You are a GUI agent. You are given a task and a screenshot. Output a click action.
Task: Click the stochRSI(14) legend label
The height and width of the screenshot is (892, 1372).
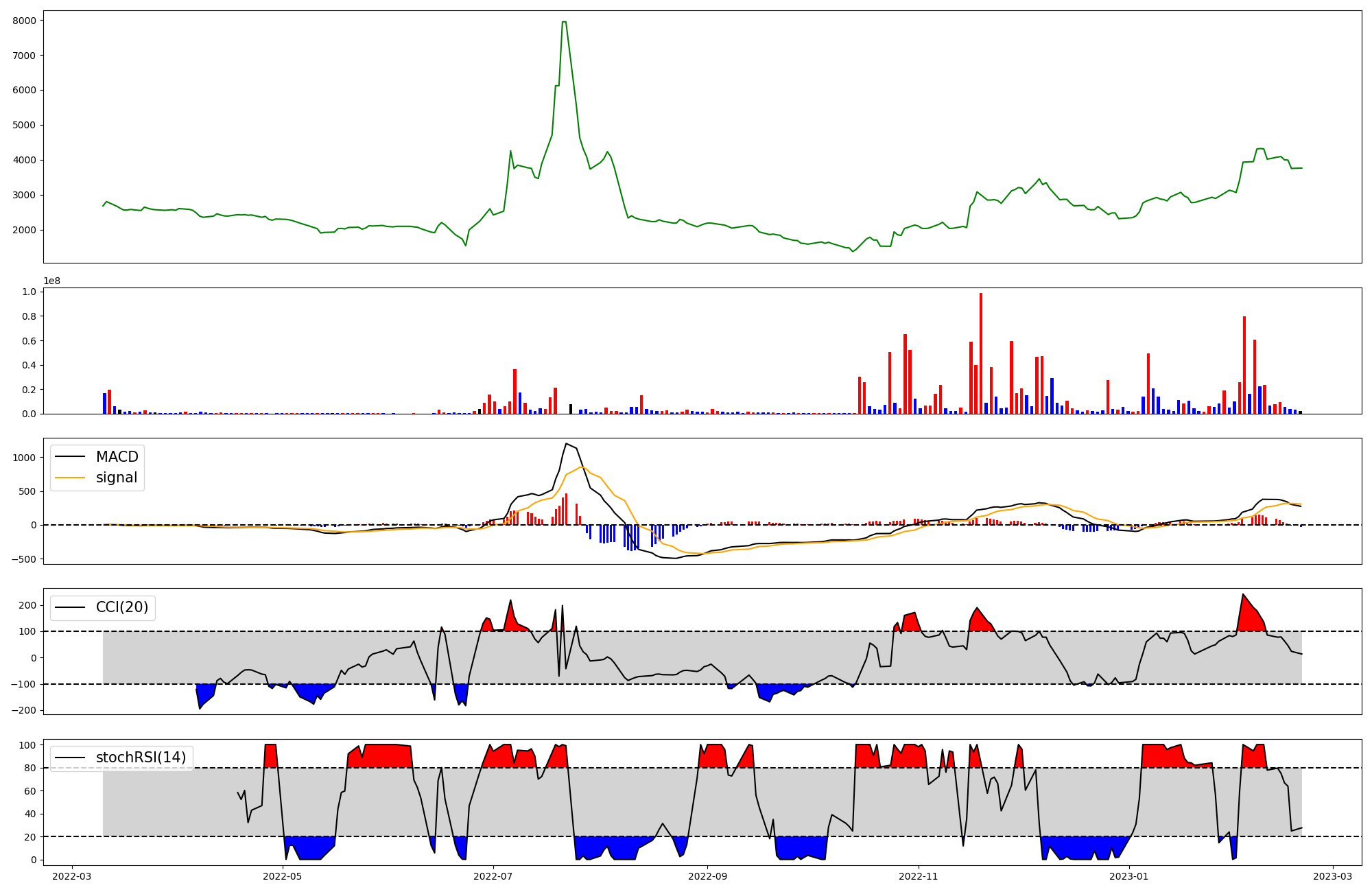click(141, 758)
